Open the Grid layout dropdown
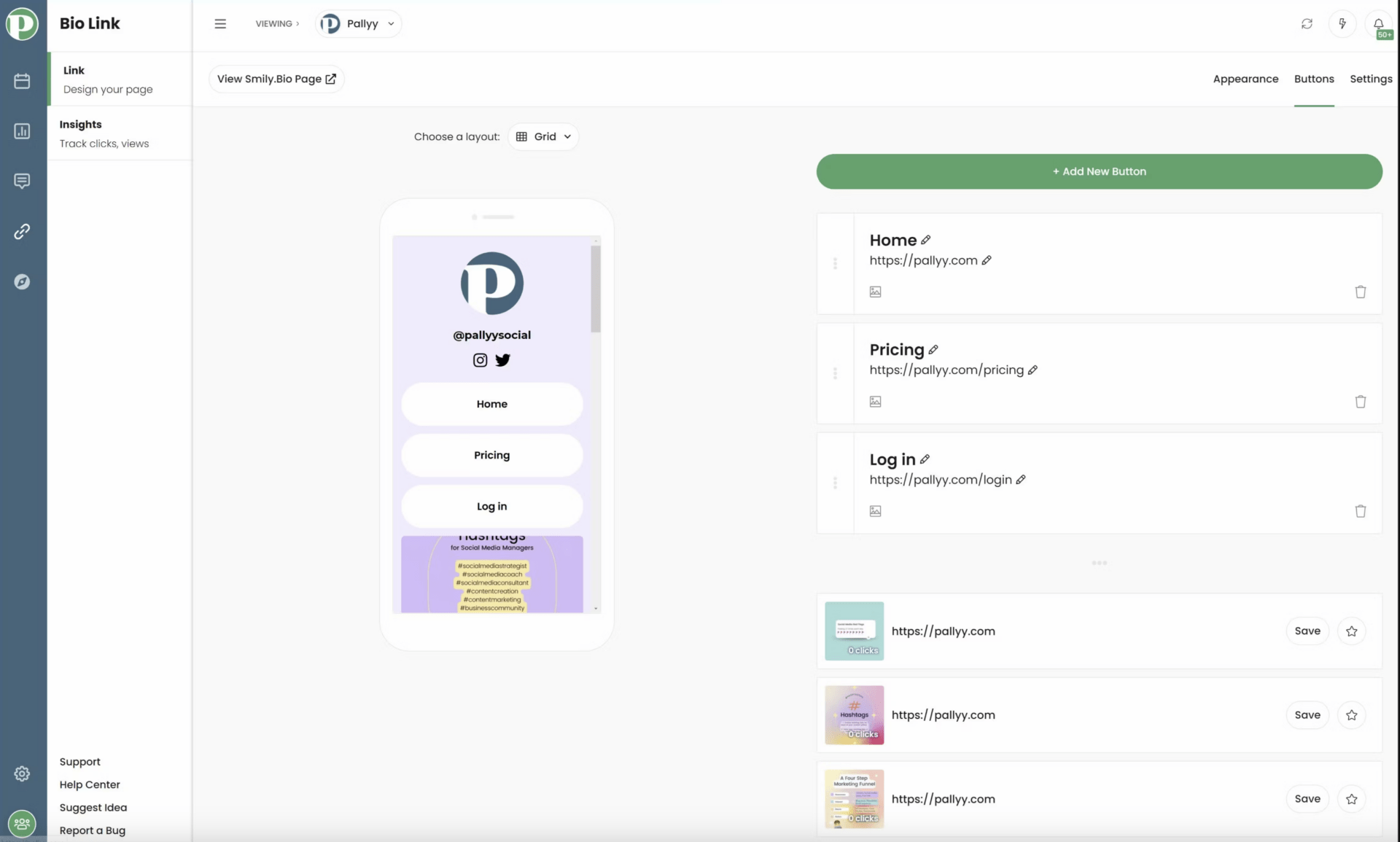1400x842 pixels. 543,136
